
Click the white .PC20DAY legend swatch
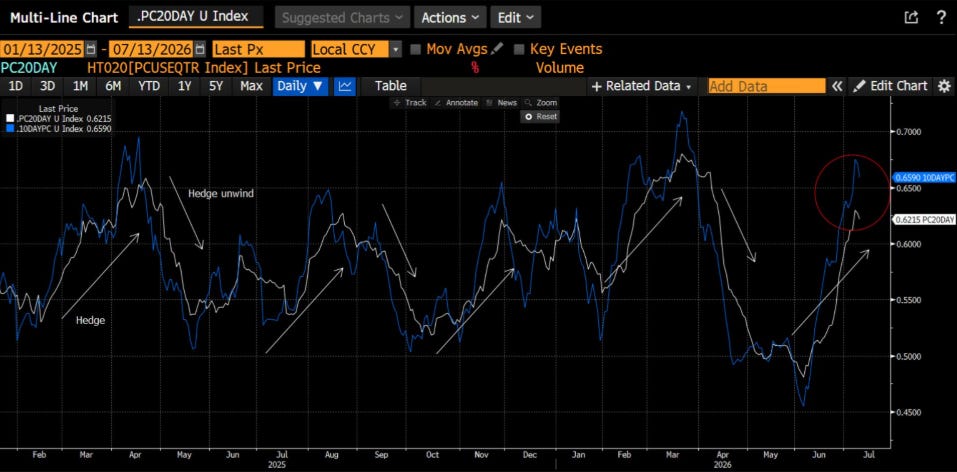[10, 119]
